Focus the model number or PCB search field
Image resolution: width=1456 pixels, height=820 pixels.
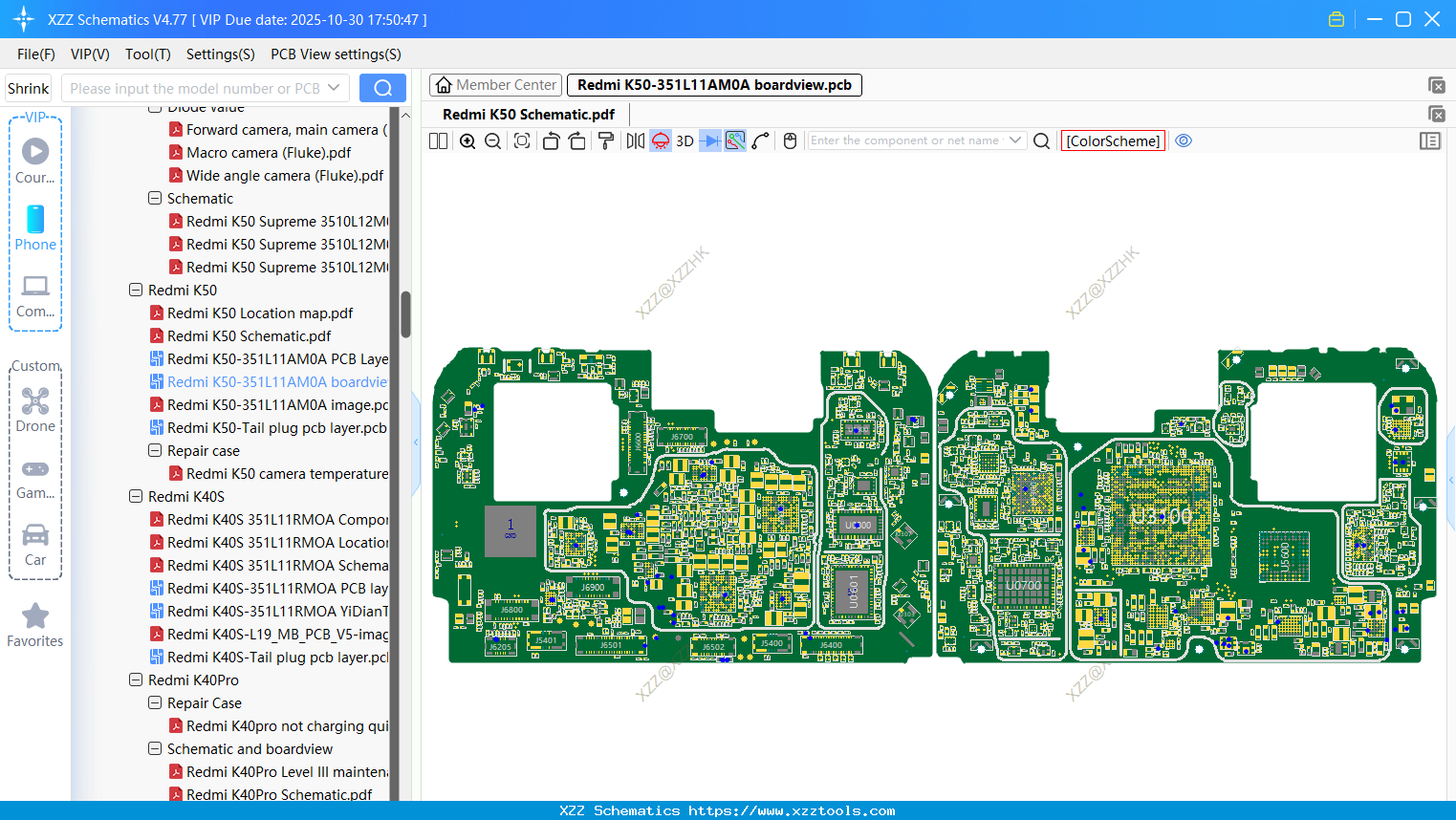[x=195, y=88]
